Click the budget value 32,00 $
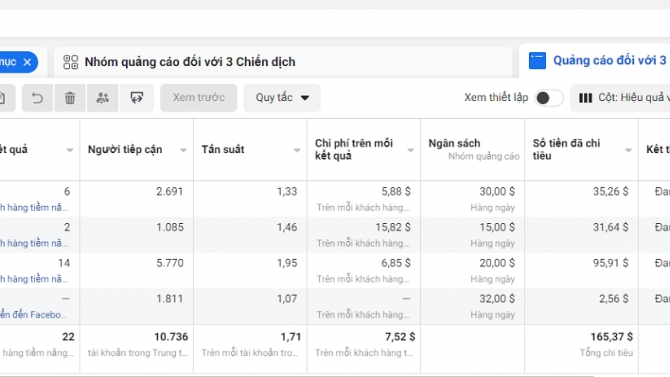The width and height of the screenshot is (670, 377). pos(497,298)
